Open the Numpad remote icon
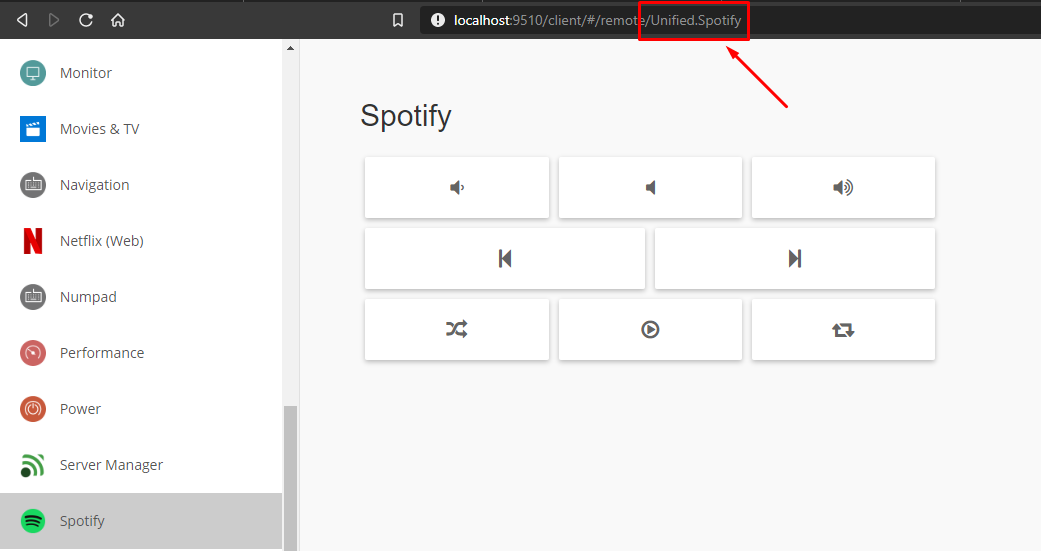 (x=33, y=297)
